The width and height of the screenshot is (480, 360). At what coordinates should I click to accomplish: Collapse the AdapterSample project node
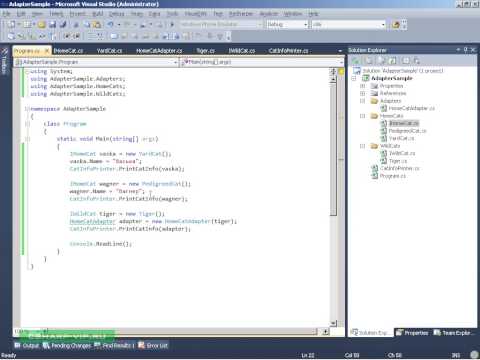click(x=354, y=78)
